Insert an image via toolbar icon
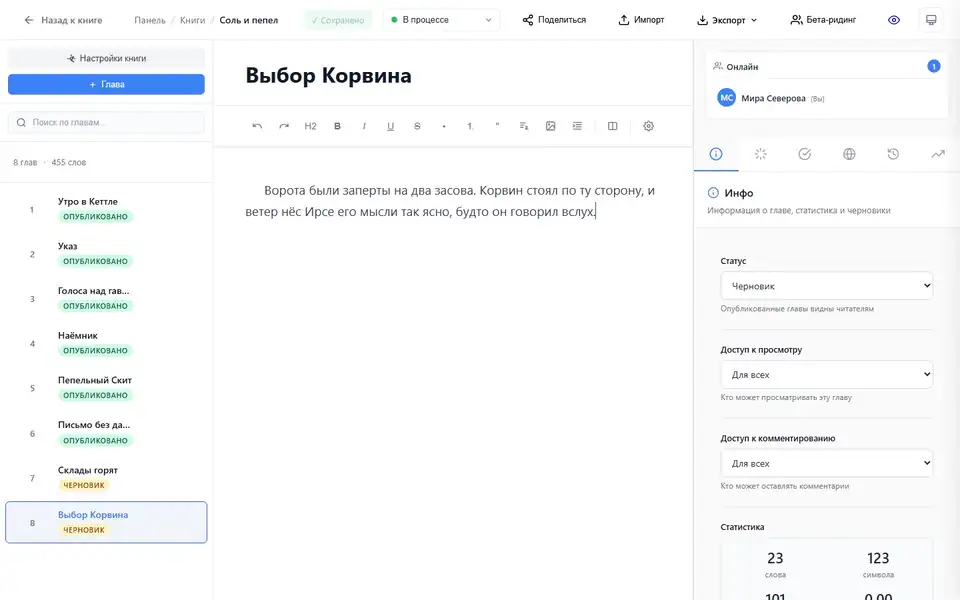 (x=550, y=126)
